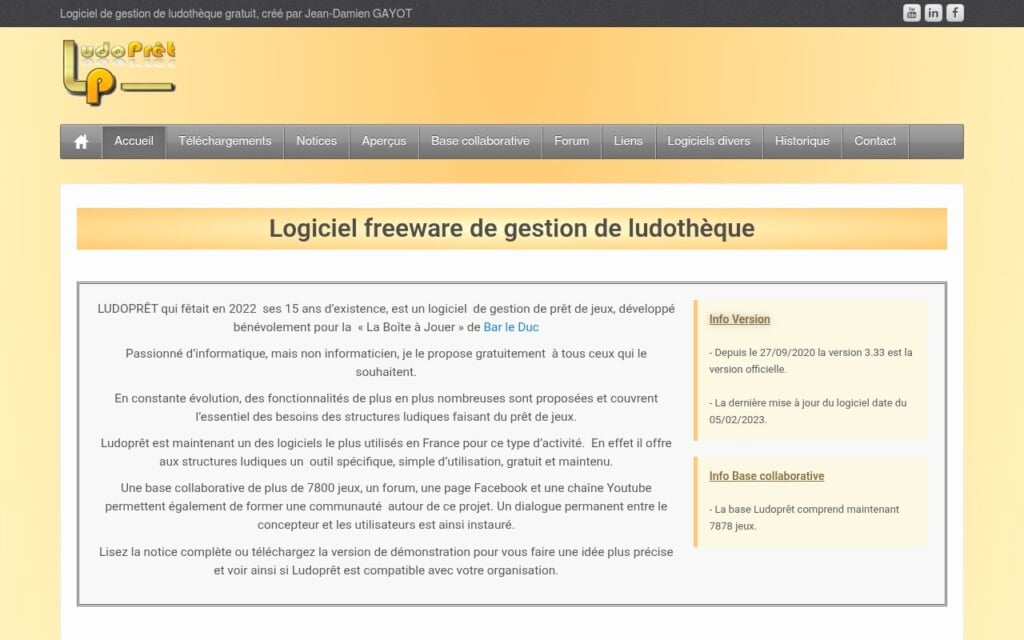Click the paragraph starting Passionné d'informatique
The height and width of the screenshot is (640, 1024).
386,362
